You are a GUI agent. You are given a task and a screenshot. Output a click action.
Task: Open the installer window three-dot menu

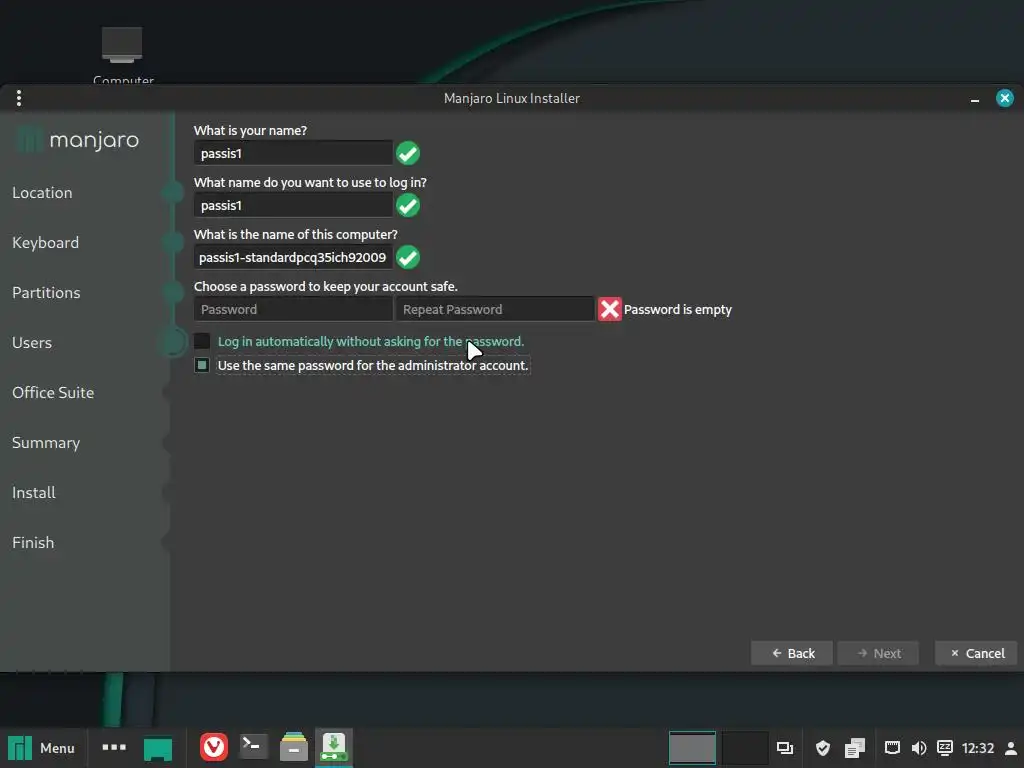pyautogui.click(x=19, y=98)
